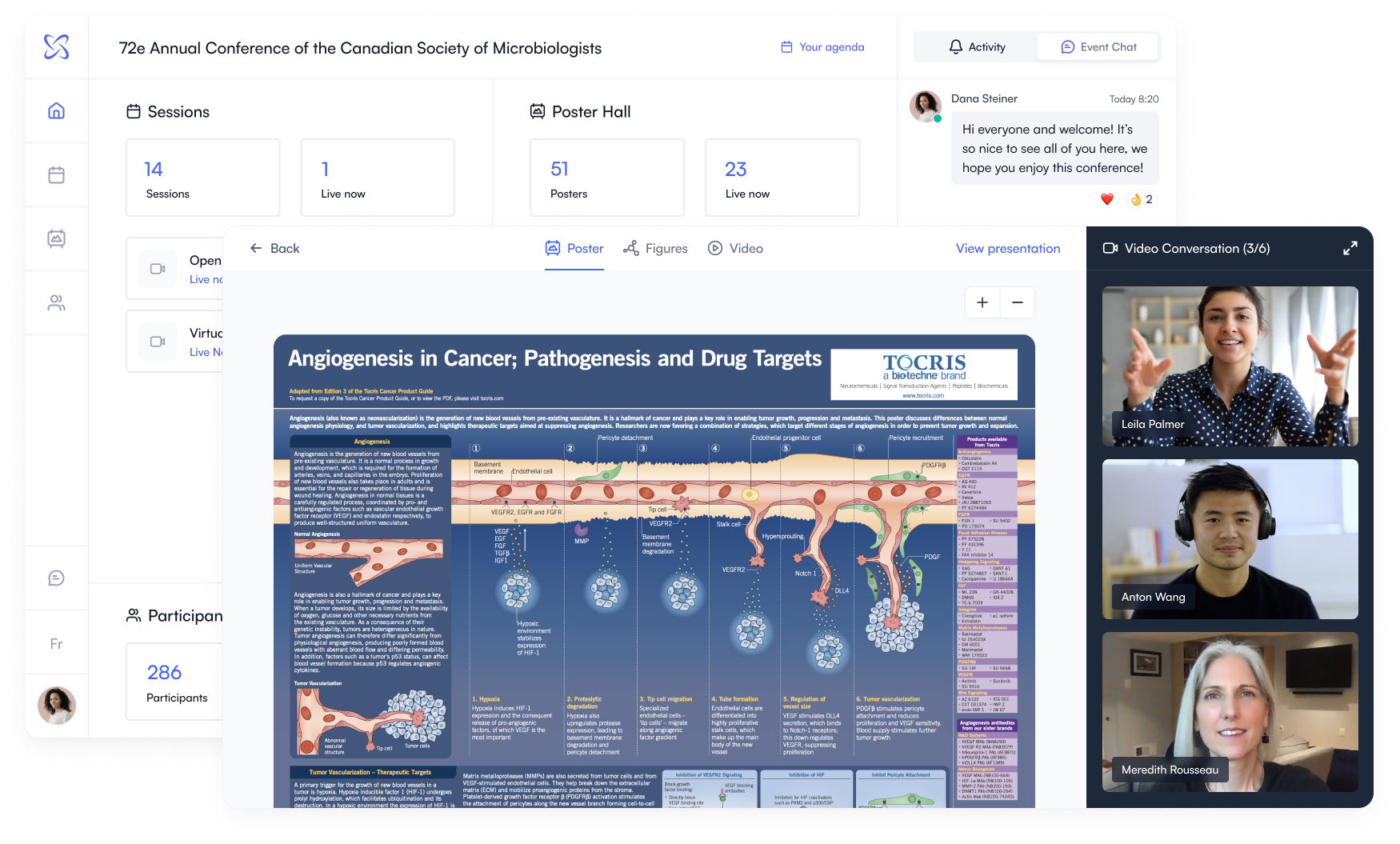Viewport: 1400px width, 844px height.
Task: Click the Today 8:20 timestamp
Action: coord(1134,99)
